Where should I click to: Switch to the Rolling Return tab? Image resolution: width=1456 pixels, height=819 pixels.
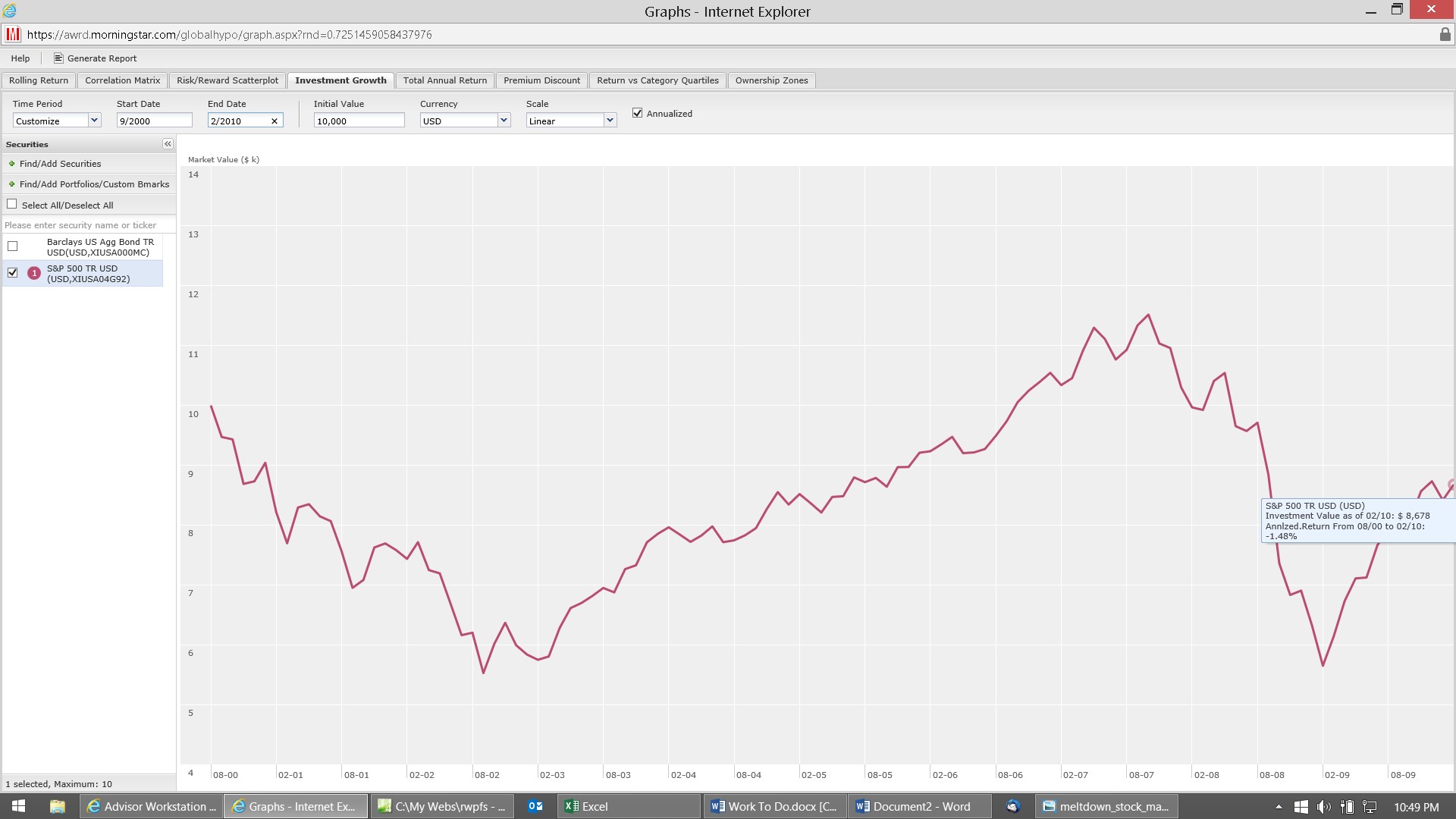click(x=39, y=80)
